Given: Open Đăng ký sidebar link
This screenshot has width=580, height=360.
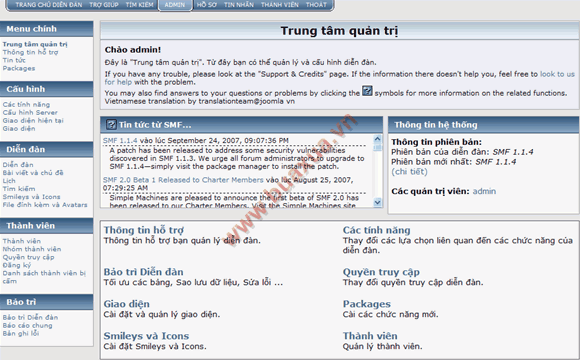Looking at the screenshot, I should (x=17, y=265).
